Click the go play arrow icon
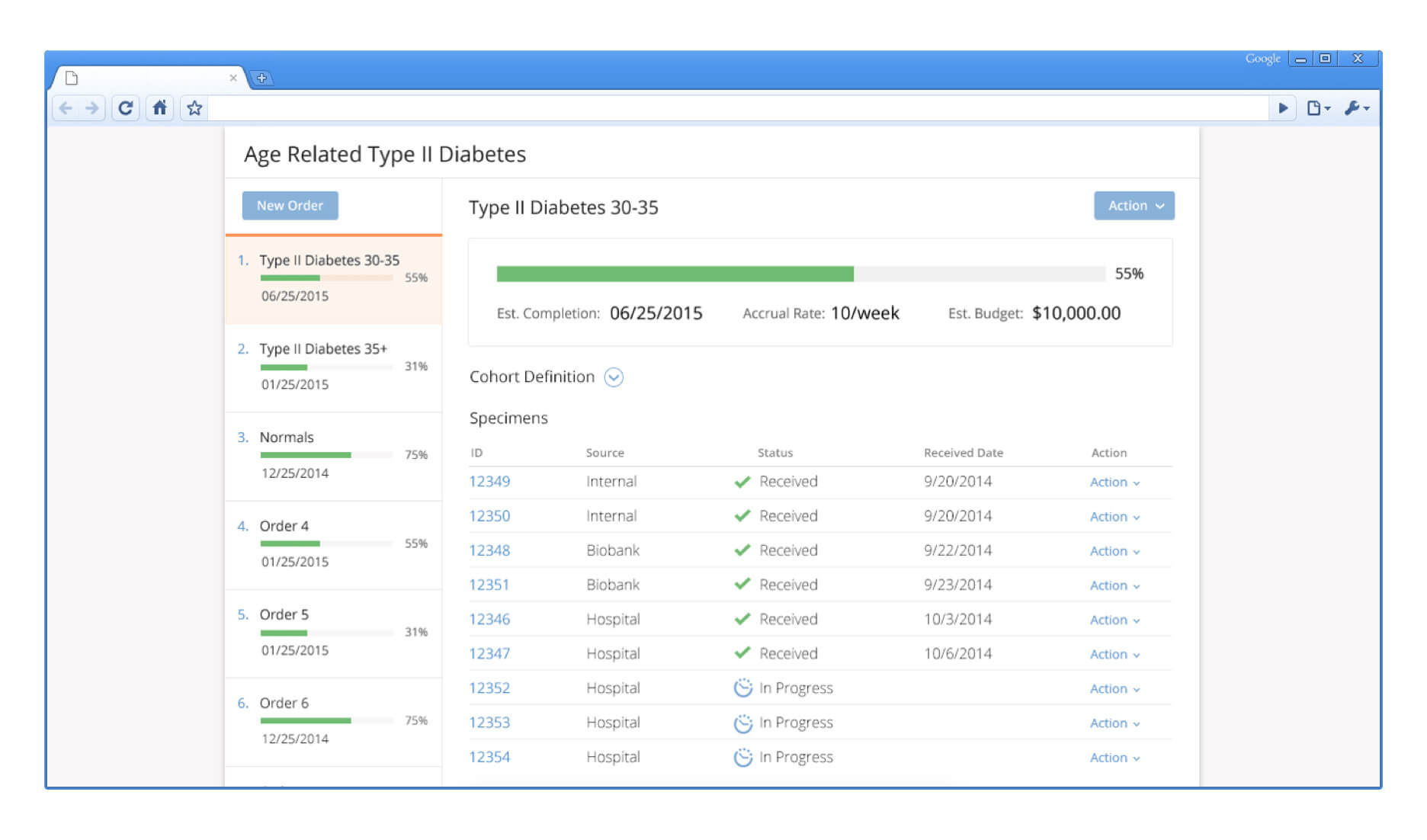 tap(1283, 108)
